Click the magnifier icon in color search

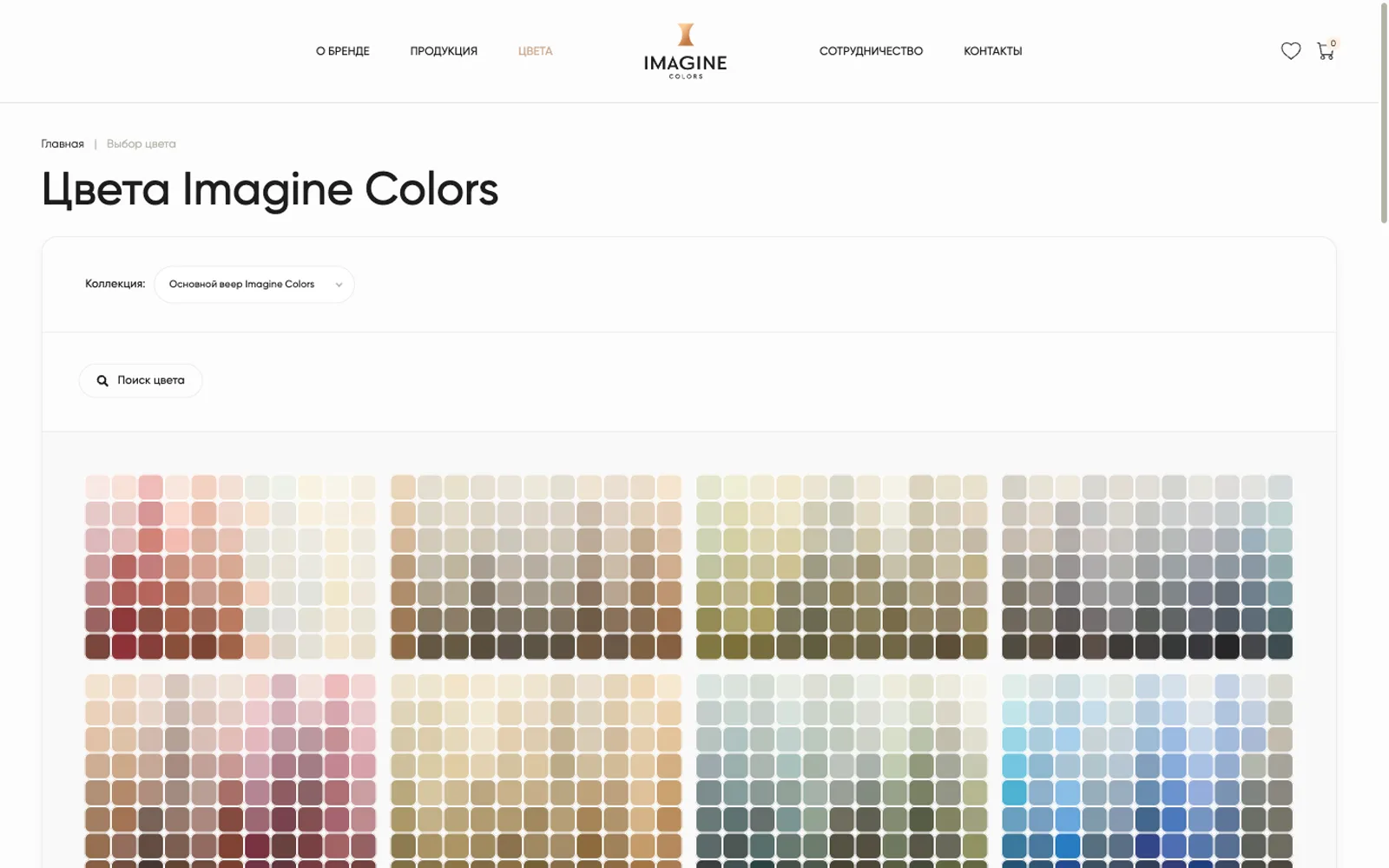[102, 381]
